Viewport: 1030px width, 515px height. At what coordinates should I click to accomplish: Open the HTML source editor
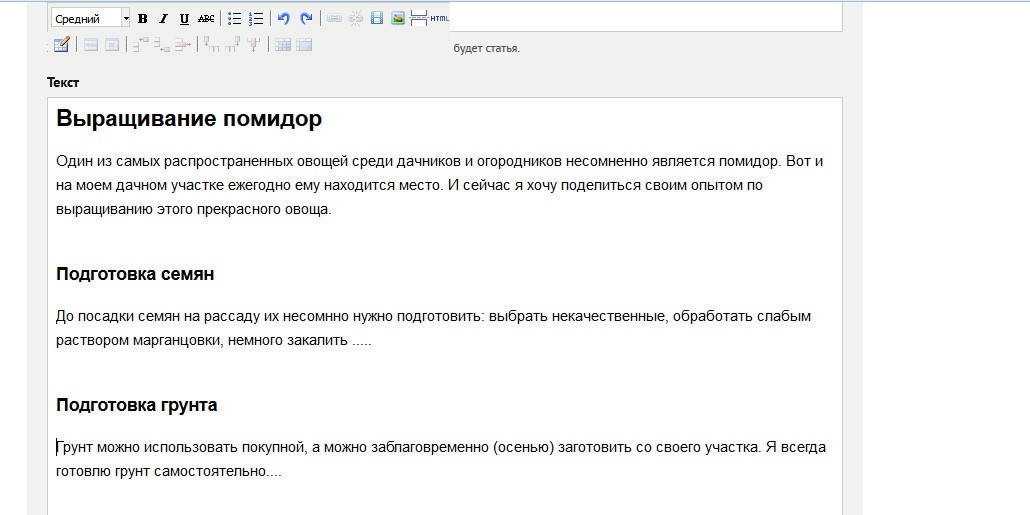pos(440,18)
